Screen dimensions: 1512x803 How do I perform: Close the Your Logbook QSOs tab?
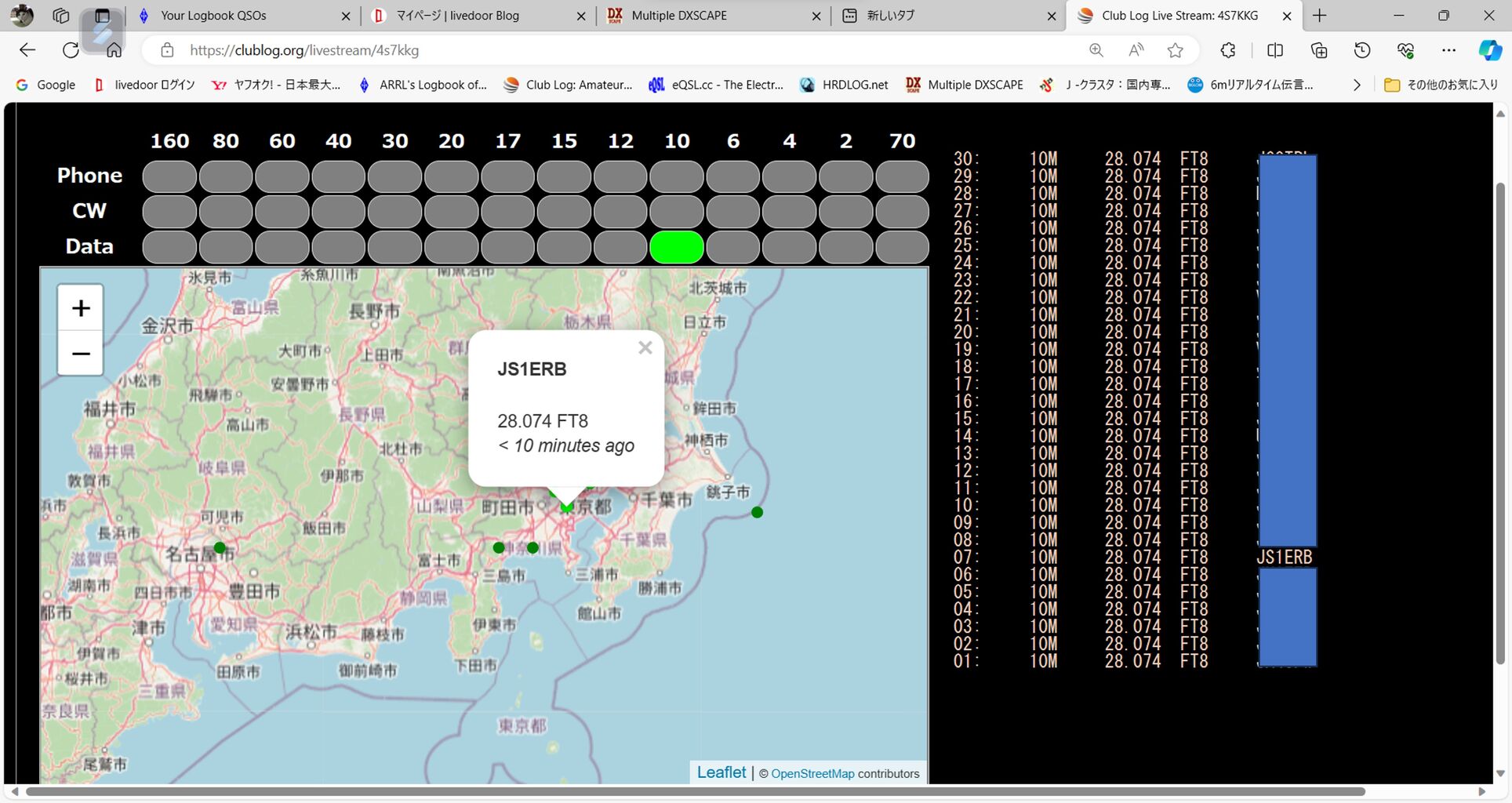pyautogui.click(x=346, y=16)
